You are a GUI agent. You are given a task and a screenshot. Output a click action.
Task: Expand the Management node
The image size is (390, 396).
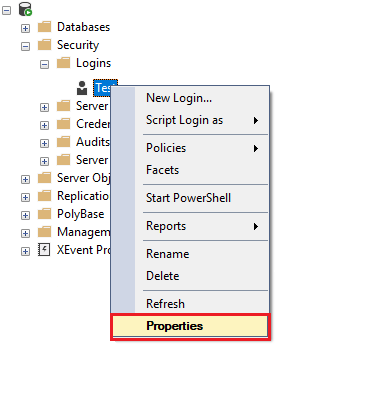point(25,233)
